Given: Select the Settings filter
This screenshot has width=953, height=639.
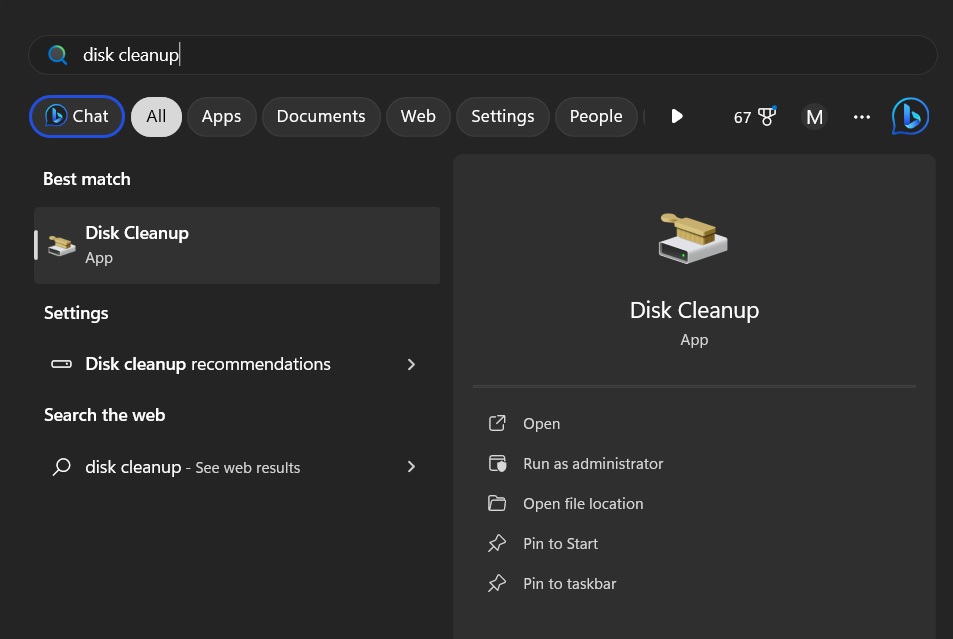Looking at the screenshot, I should click(x=502, y=116).
